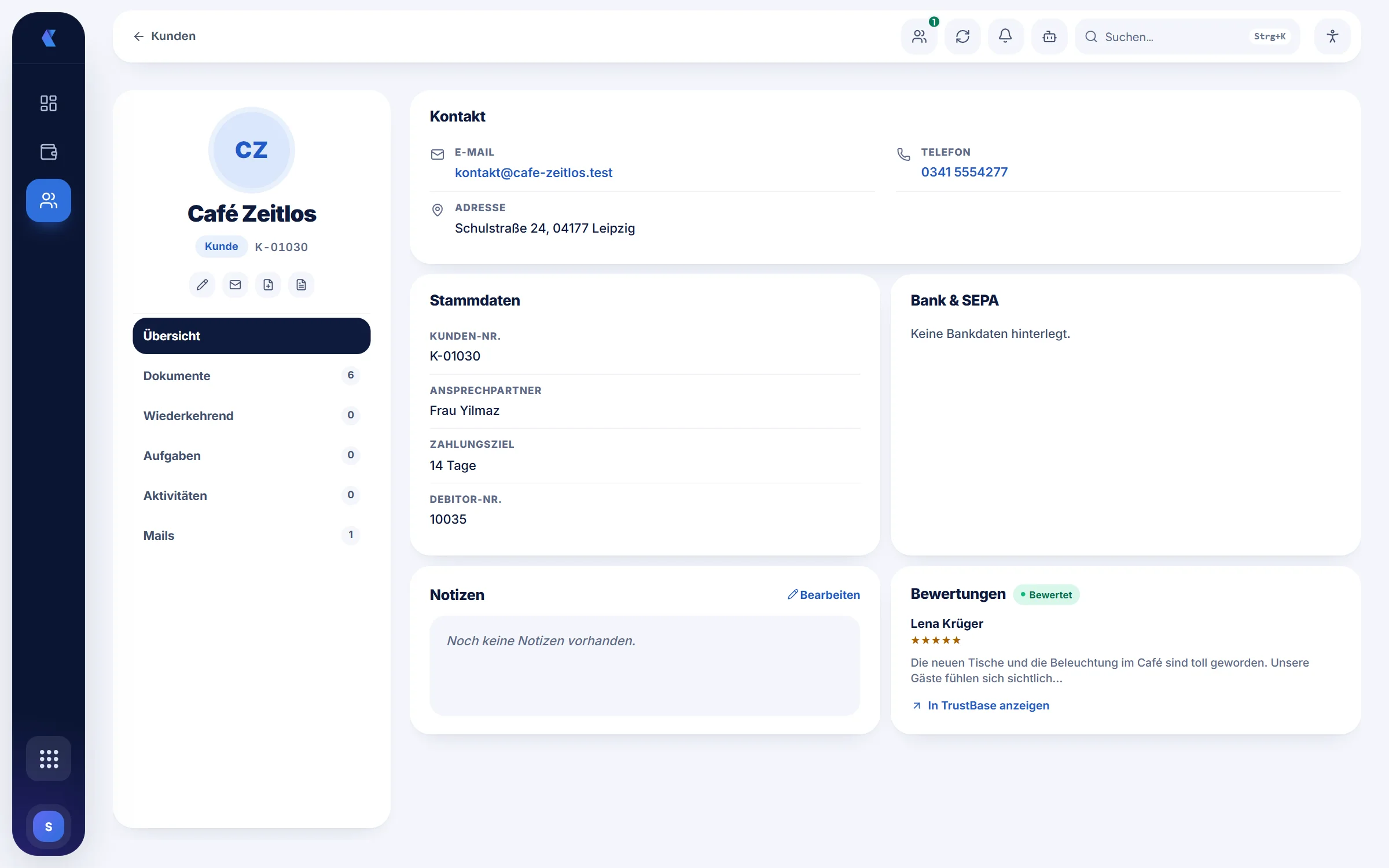Open the apps launcher grid icon

tap(49, 759)
